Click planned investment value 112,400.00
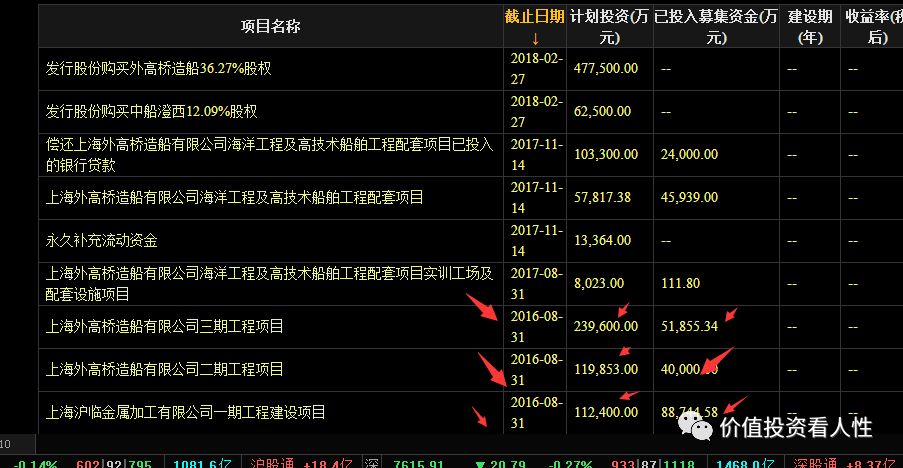The image size is (903, 468). click(x=606, y=413)
